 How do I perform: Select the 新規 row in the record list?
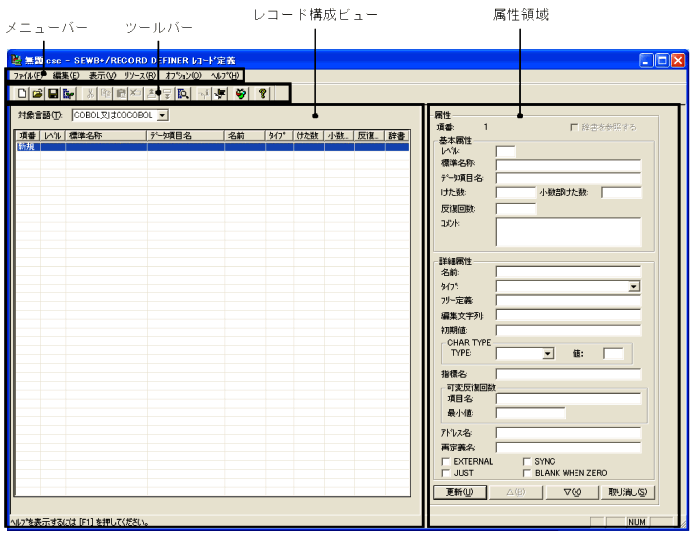[x=213, y=147]
